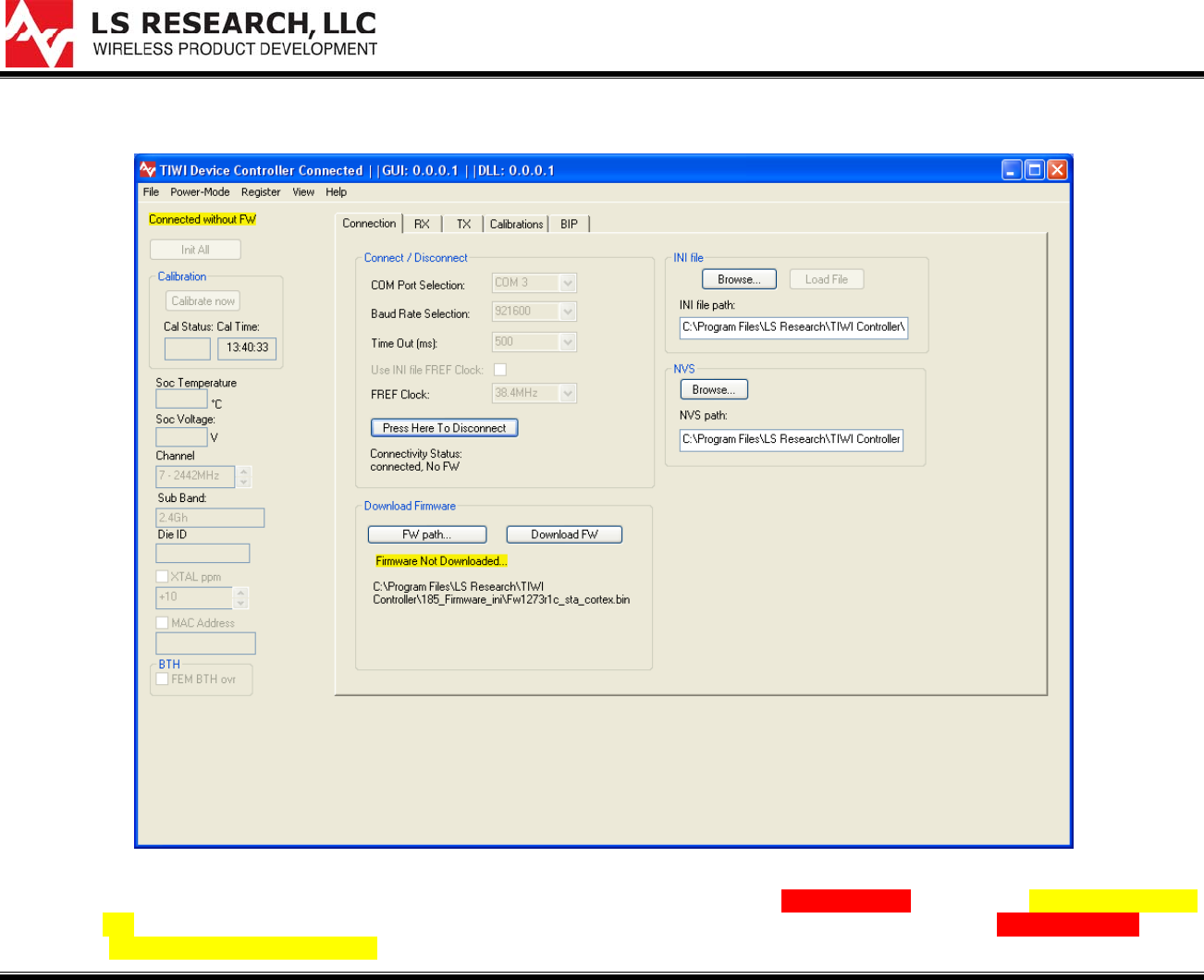The width and height of the screenshot is (1204, 980).
Task: Switch to the TX tab
Action: pyautogui.click(x=463, y=225)
